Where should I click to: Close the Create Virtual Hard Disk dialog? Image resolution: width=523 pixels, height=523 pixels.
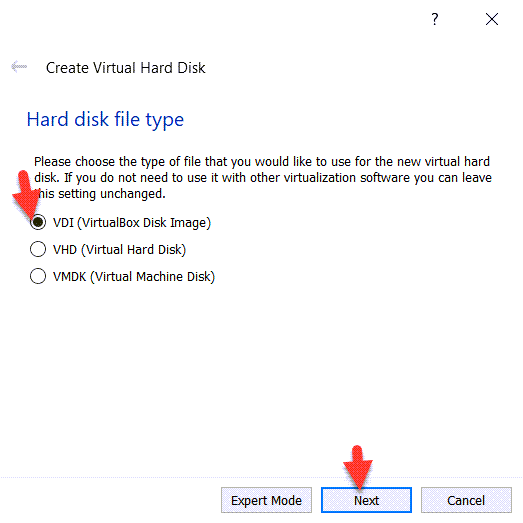[x=492, y=19]
